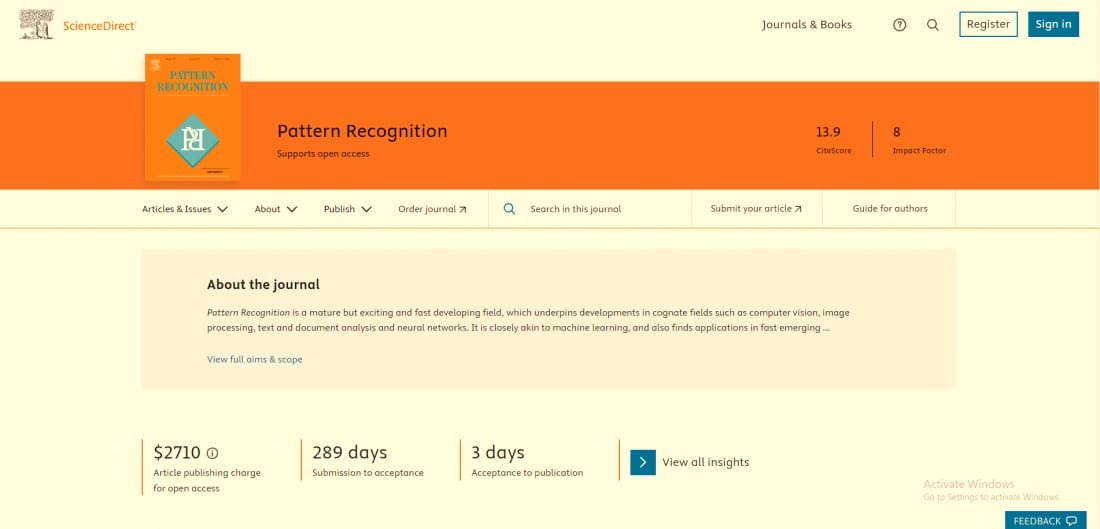Focus the Search in this journal field
The height and width of the screenshot is (529, 1100).
[x=589, y=208]
